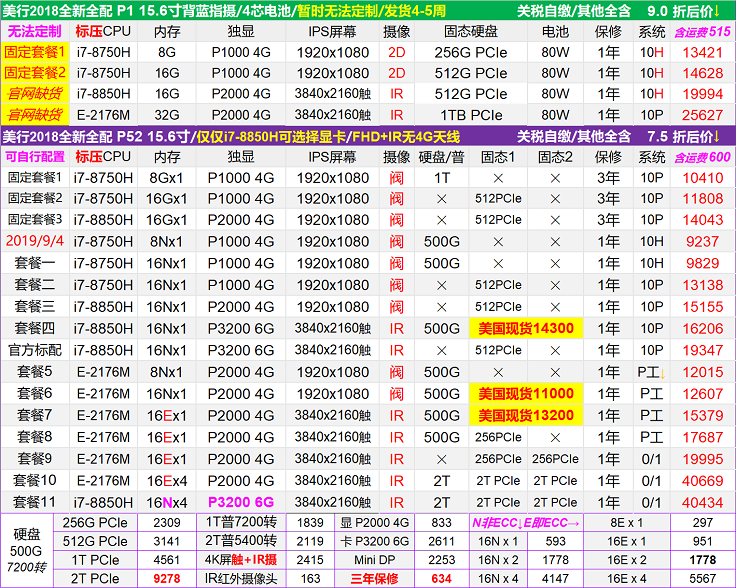Select the 25627 price cell
The height and width of the screenshot is (588, 736).
(x=702, y=115)
